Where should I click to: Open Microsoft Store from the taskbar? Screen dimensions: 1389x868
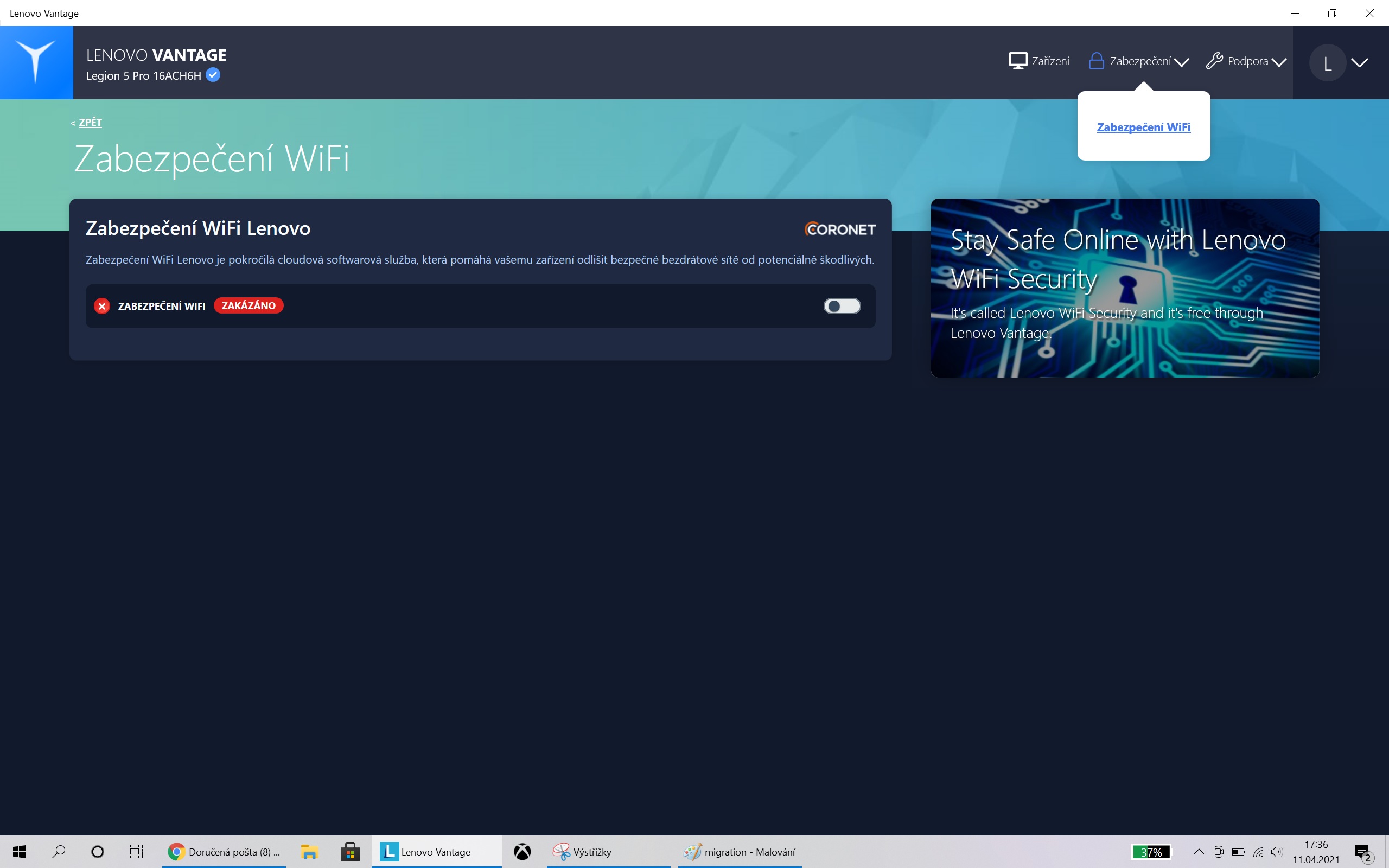point(349,851)
